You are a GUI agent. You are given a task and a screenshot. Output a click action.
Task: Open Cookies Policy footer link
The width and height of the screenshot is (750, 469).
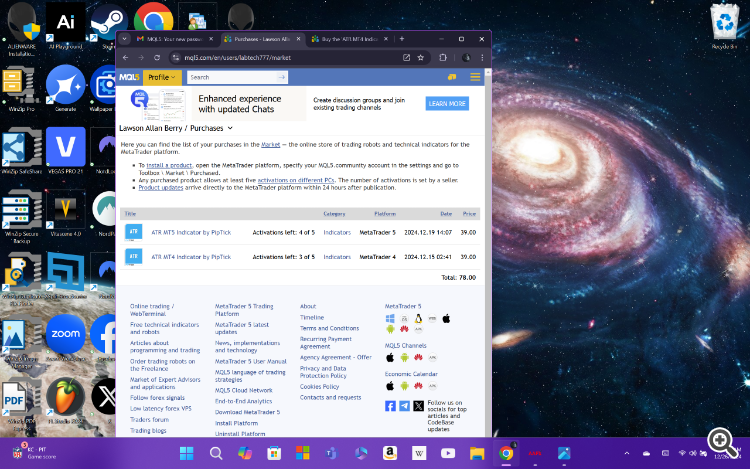click(x=319, y=387)
